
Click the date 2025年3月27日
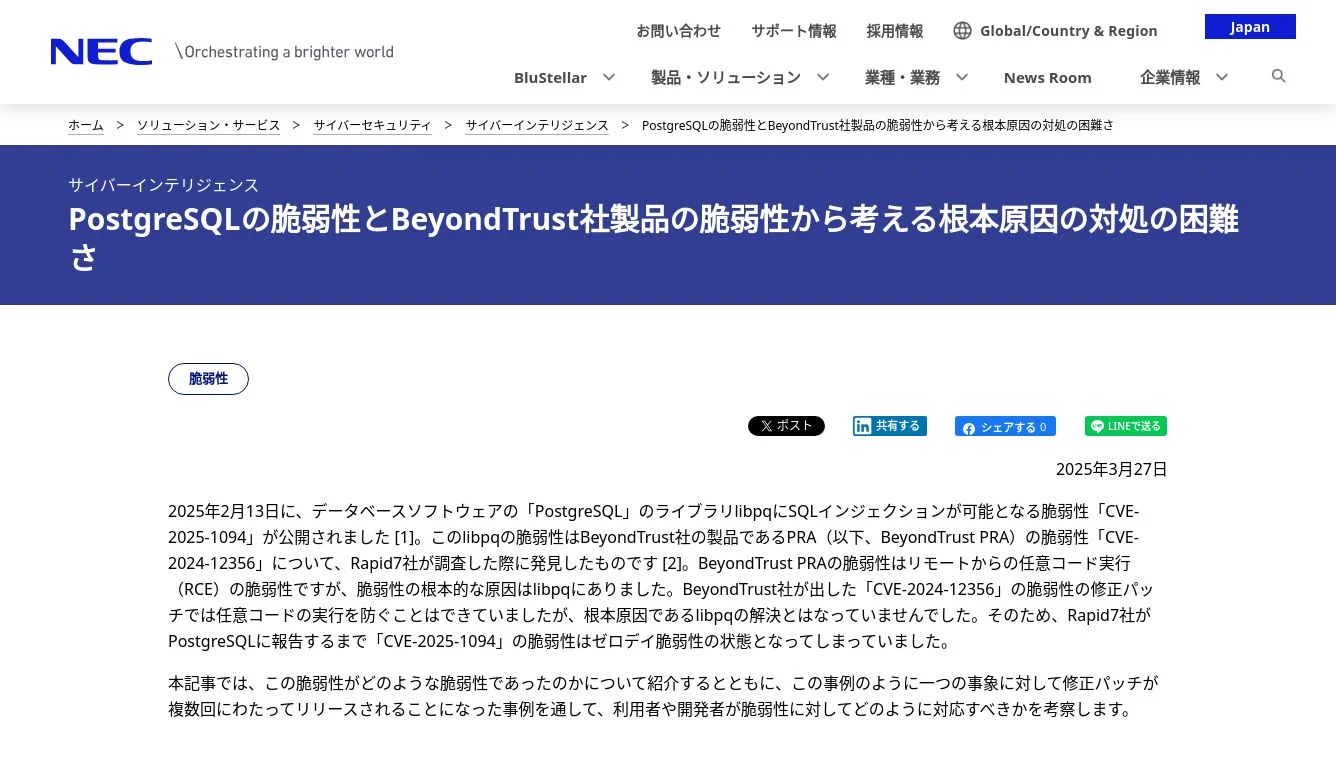point(1112,469)
